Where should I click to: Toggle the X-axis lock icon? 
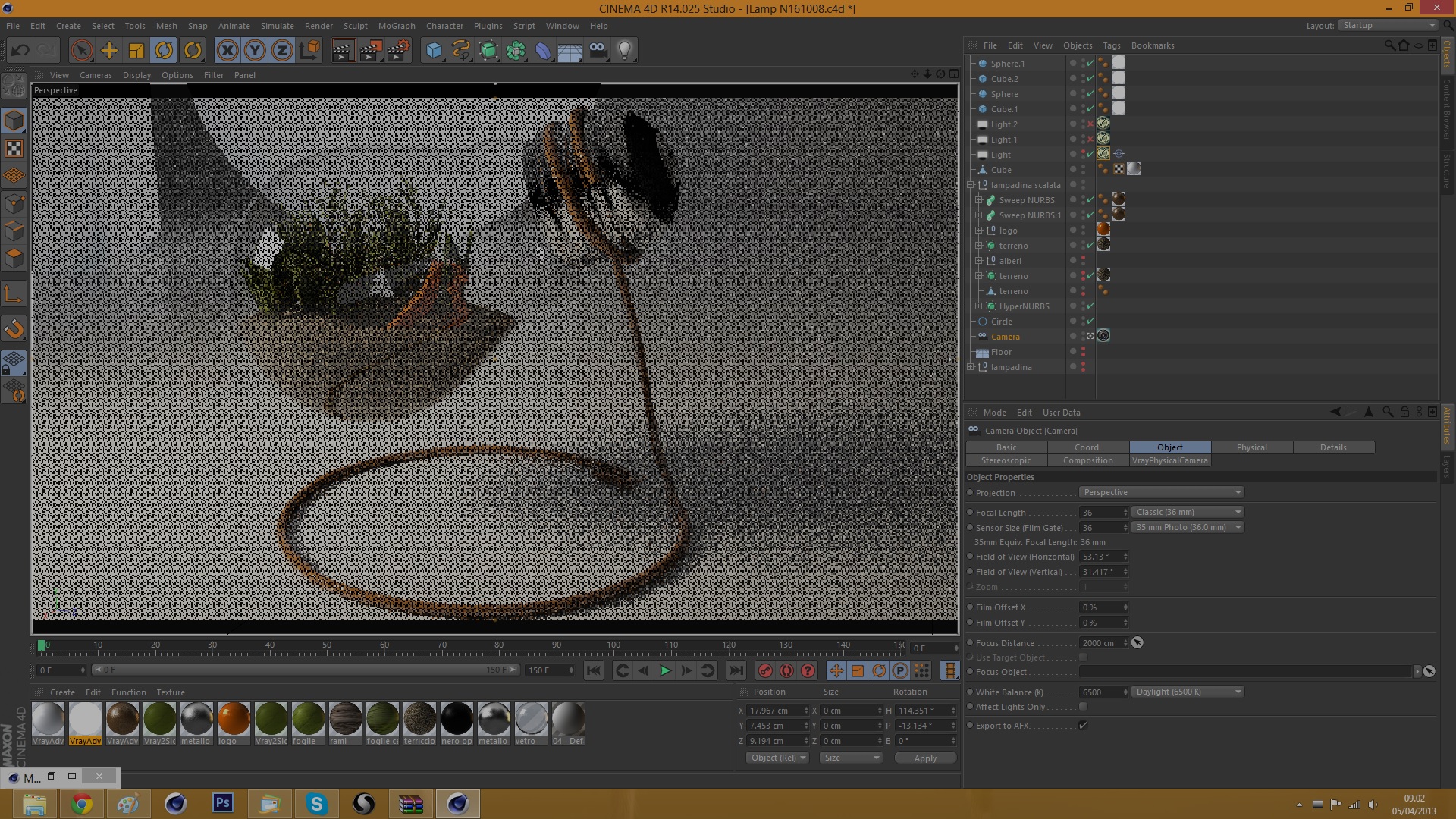(227, 51)
